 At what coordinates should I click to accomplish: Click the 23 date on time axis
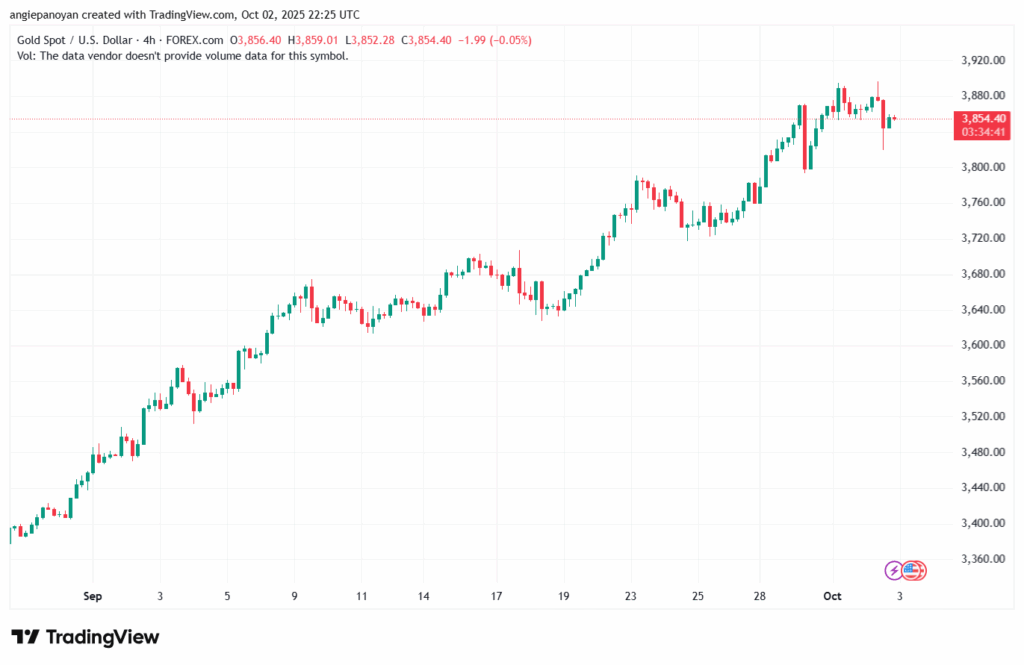click(x=631, y=597)
